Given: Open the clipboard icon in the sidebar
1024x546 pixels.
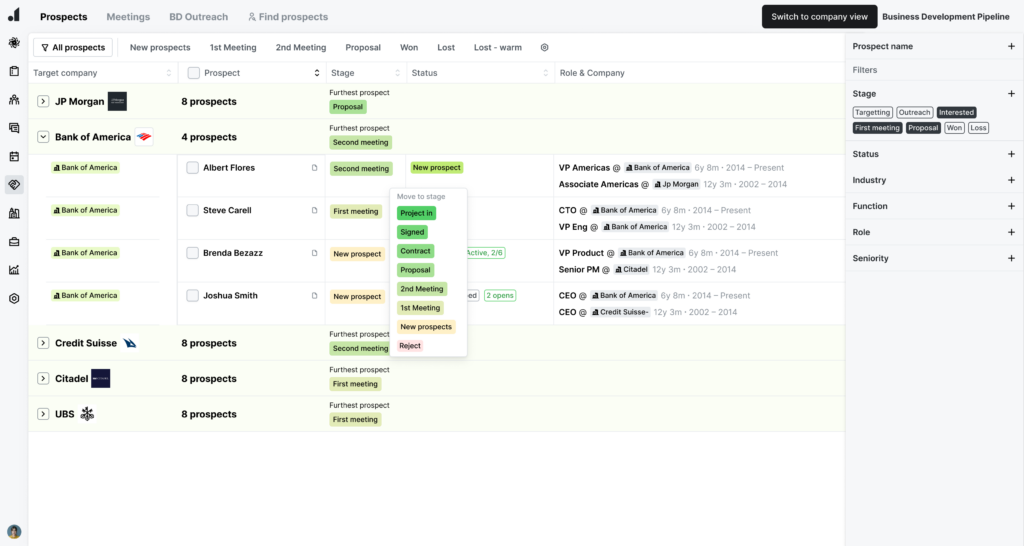Looking at the screenshot, I should pos(14,71).
